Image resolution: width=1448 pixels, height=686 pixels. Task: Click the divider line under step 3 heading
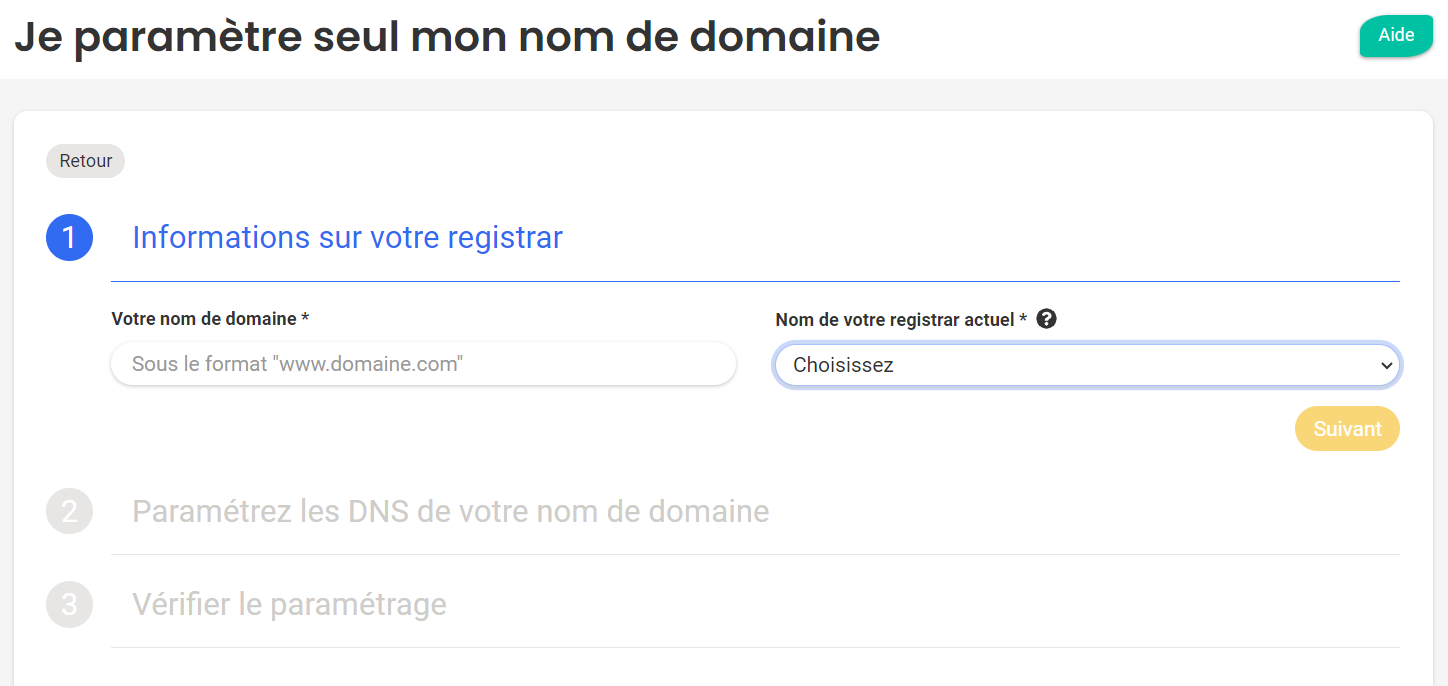755,647
